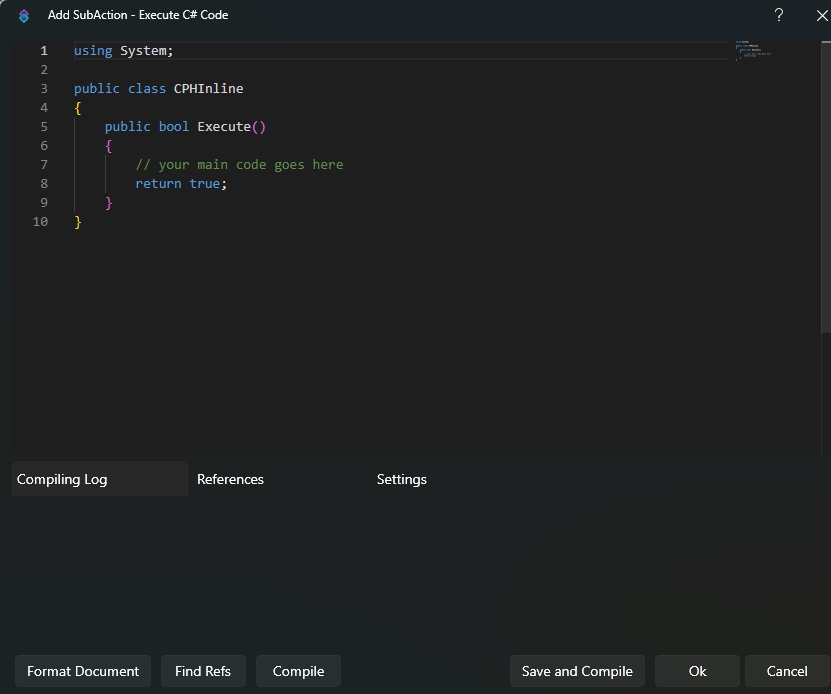Click the Compile button
Image resolution: width=831 pixels, height=694 pixels.
tap(298, 671)
